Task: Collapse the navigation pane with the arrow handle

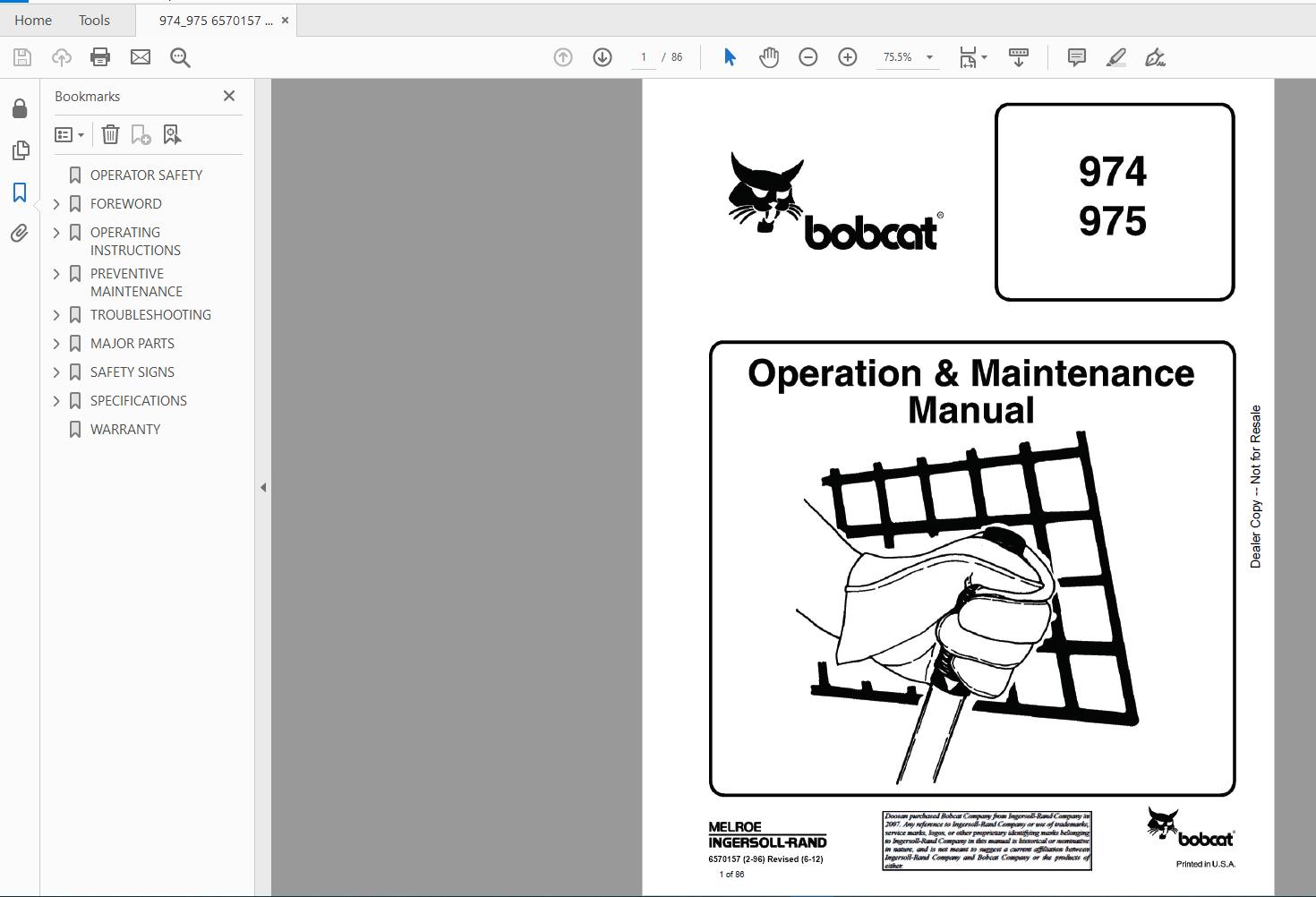Action: [263, 487]
